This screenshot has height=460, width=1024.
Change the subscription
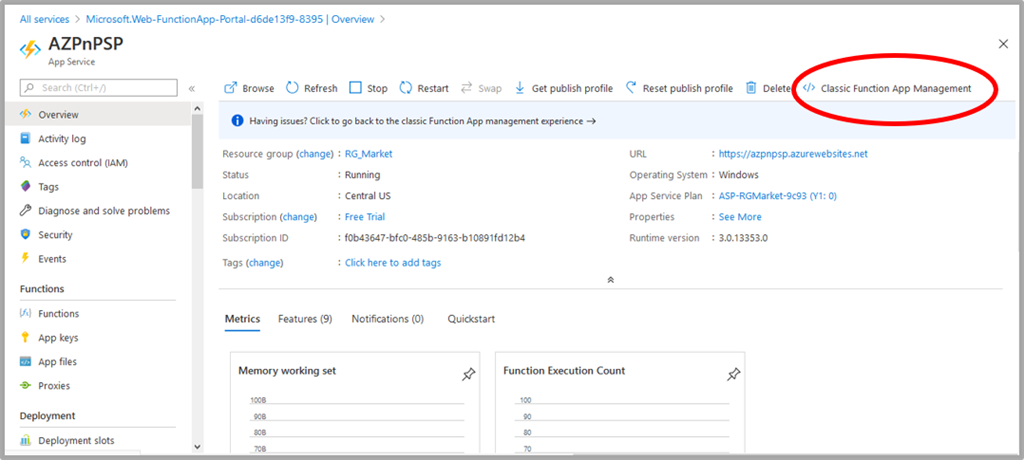pyautogui.click(x=298, y=217)
